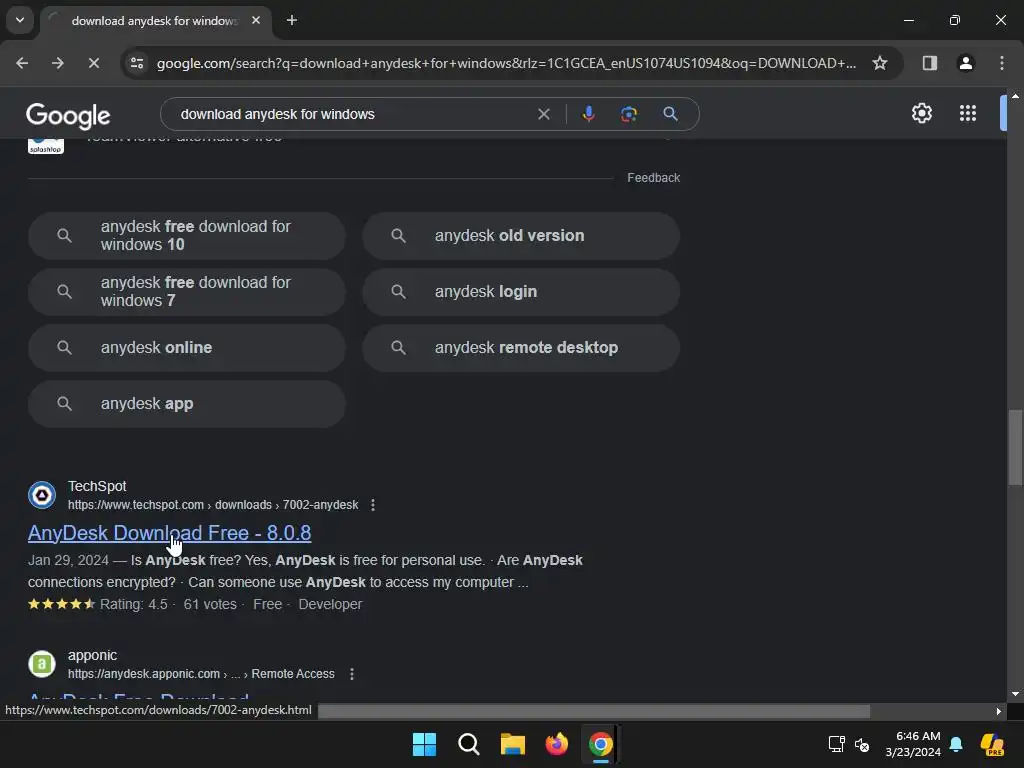This screenshot has width=1024, height=768.
Task: Open a new tab
Action: coord(292,20)
